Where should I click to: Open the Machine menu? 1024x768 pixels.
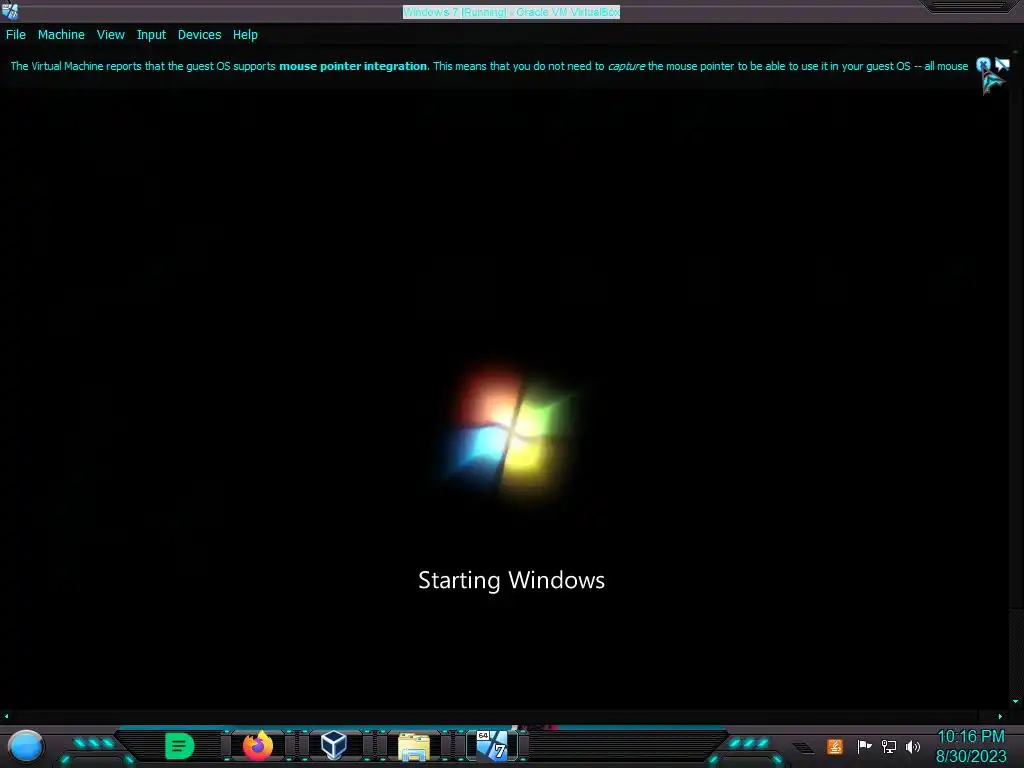click(x=61, y=35)
